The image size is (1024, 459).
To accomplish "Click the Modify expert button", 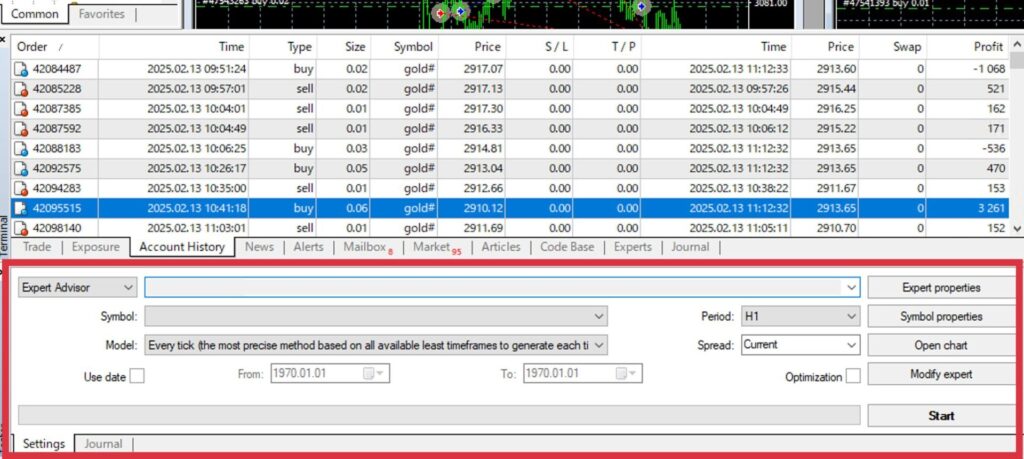I will [x=941, y=374].
